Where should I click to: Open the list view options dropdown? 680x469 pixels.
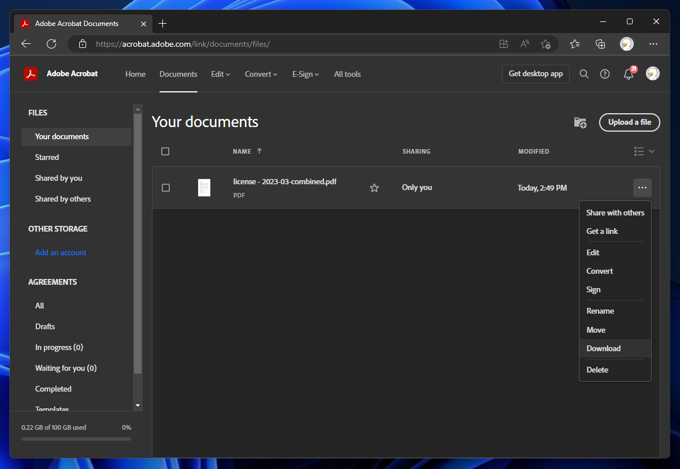coord(644,152)
